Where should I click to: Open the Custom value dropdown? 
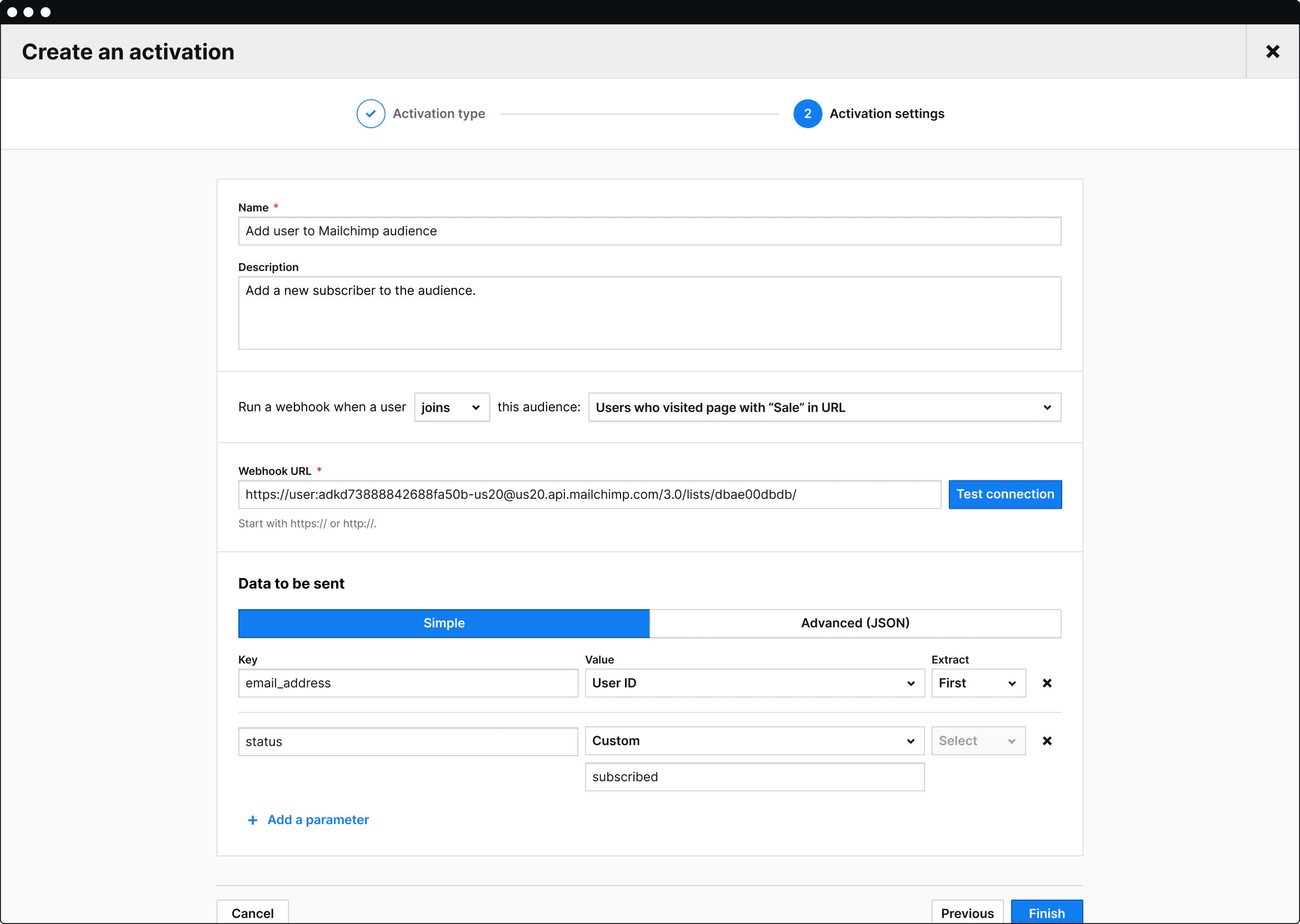[753, 741]
